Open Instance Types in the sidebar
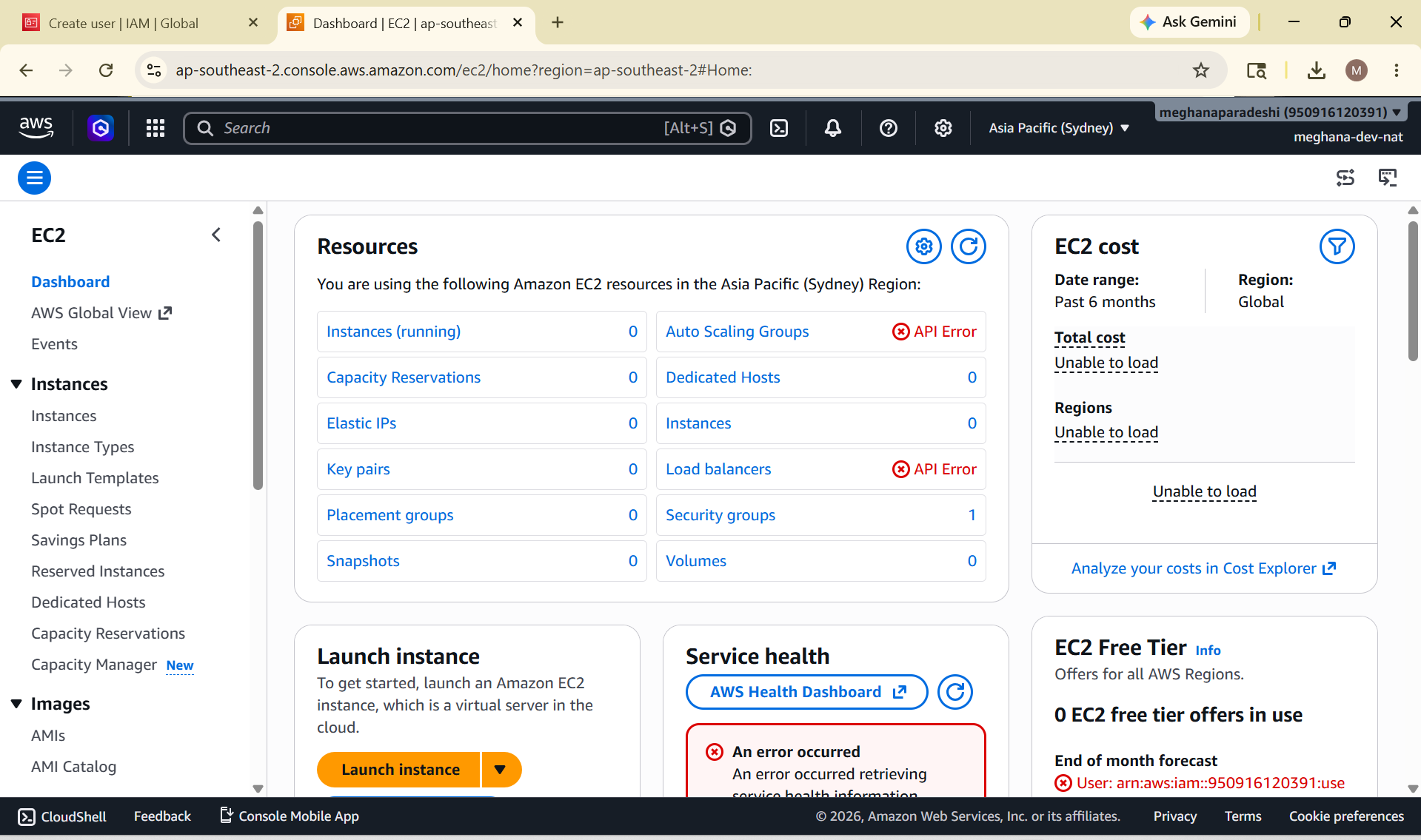The width and height of the screenshot is (1421, 840). [83, 447]
